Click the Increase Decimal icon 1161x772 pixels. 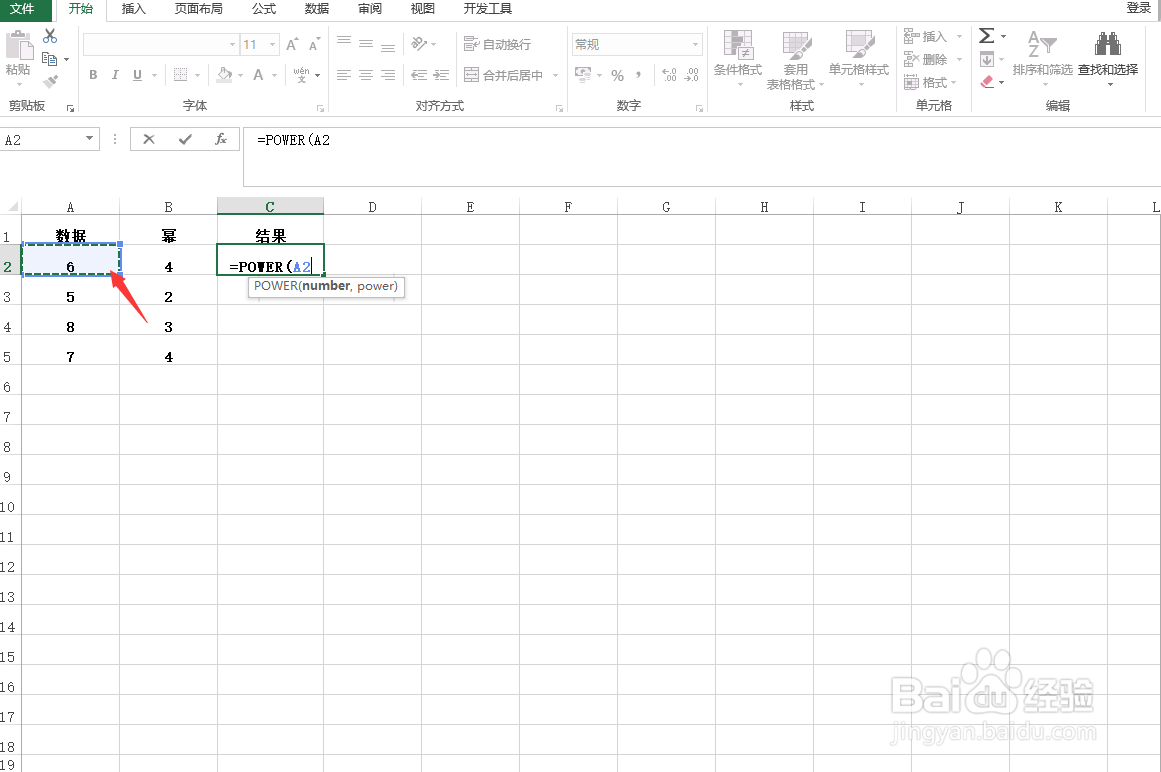coord(669,75)
